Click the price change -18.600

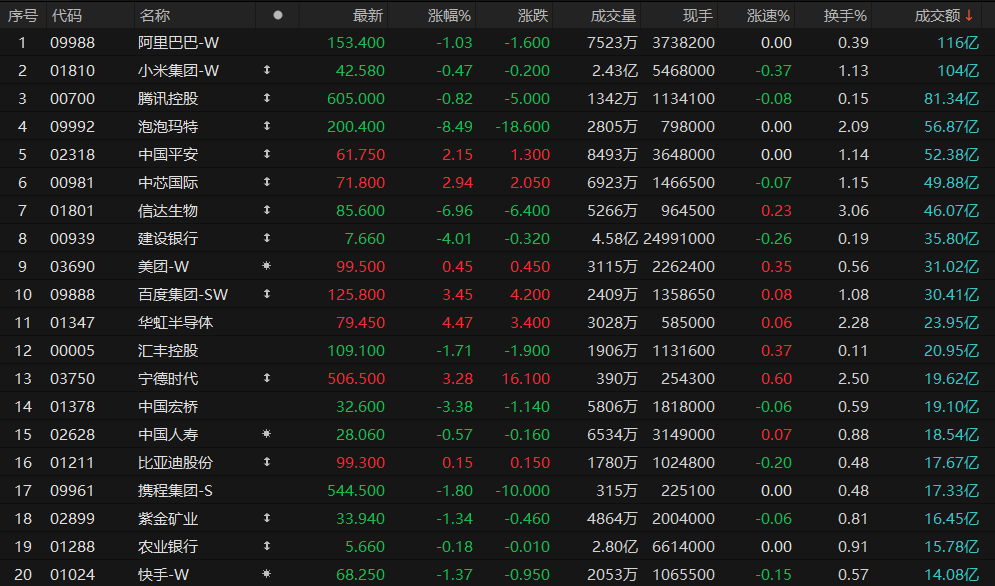523,126
